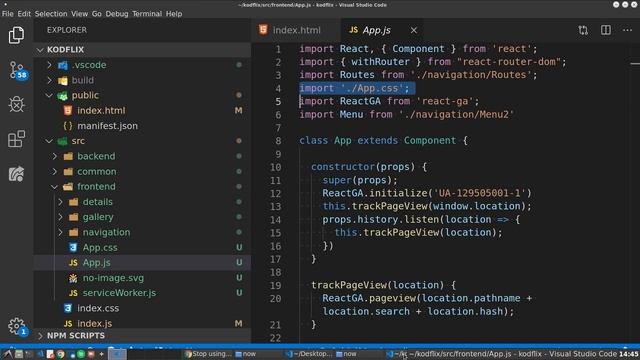Open the Debug view bug icon
Screen dimensions: 640x360
(x=16, y=104)
